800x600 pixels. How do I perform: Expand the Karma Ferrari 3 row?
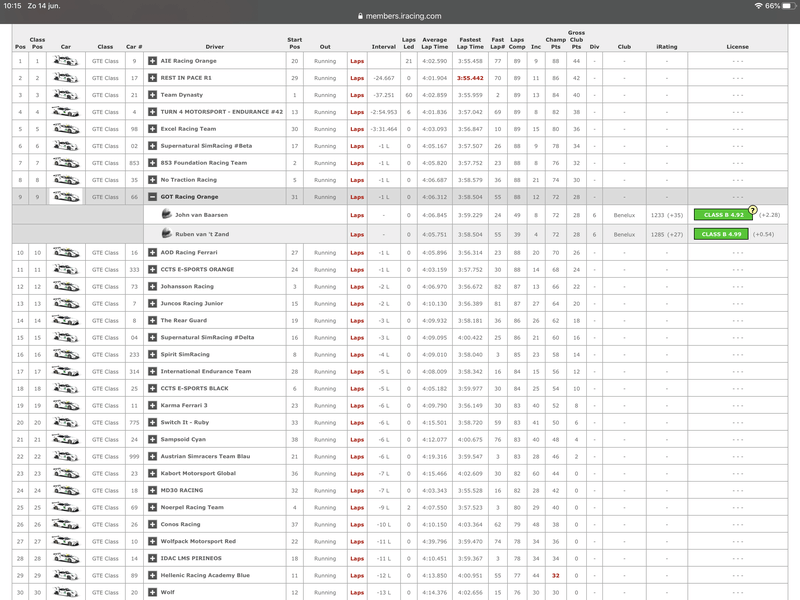tap(152, 406)
